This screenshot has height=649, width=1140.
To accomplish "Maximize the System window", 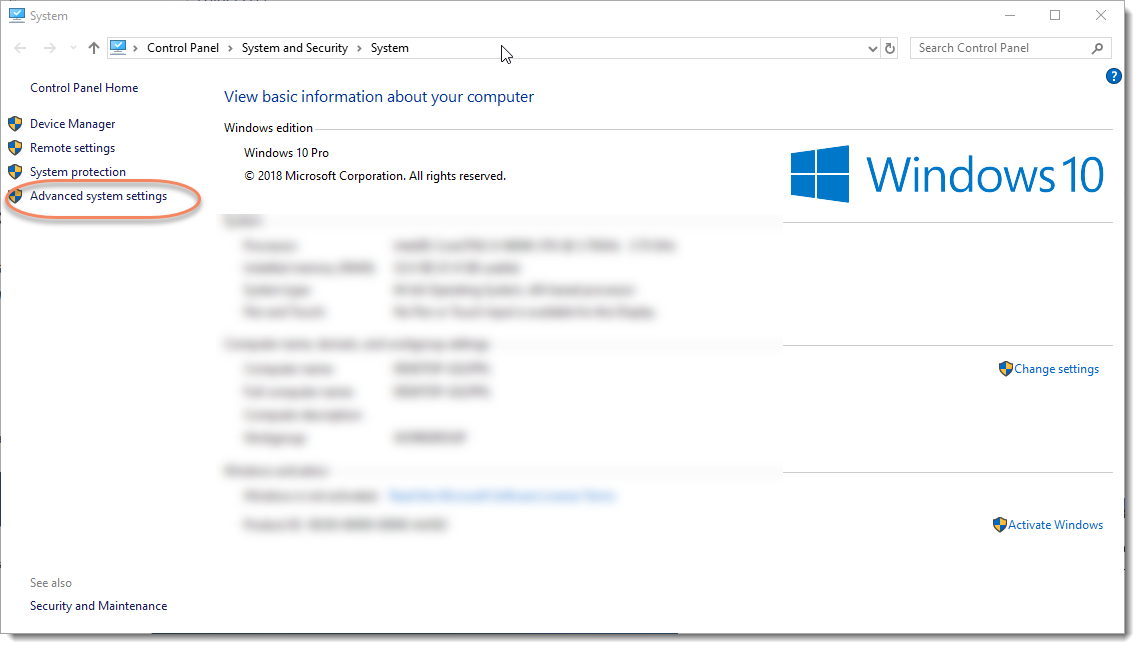I will click(x=1055, y=15).
